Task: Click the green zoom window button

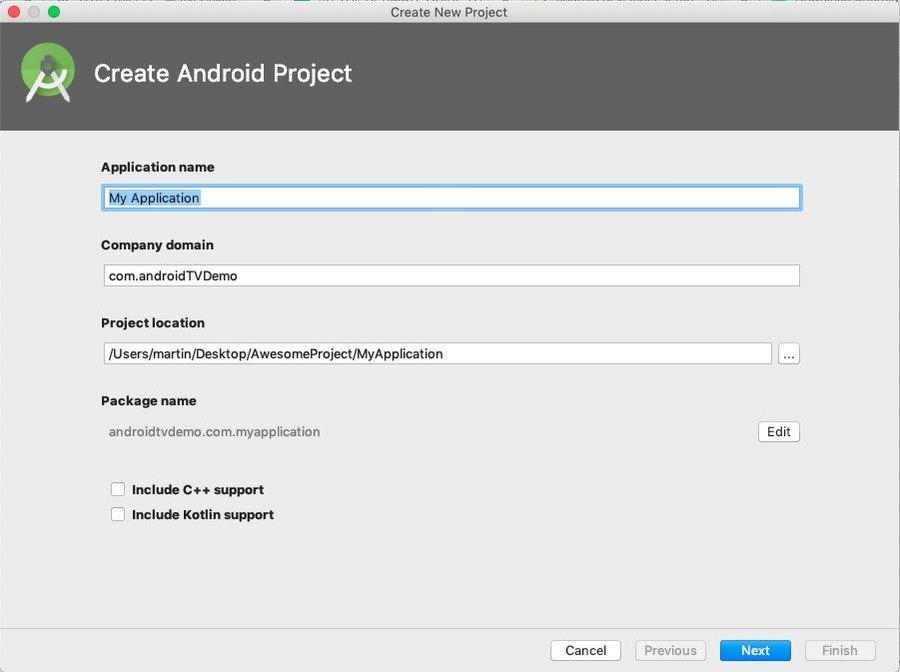Action: pos(54,11)
